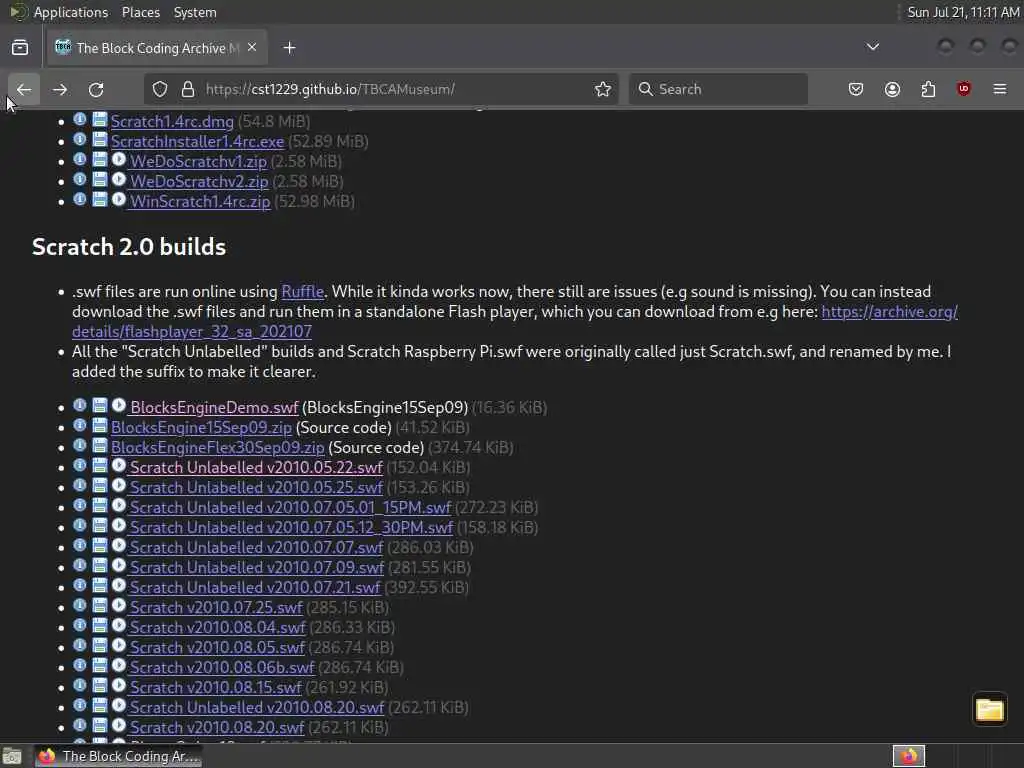Click floppy icon for Scratch Unlabelled v2010.05.25.swf

pos(99,486)
